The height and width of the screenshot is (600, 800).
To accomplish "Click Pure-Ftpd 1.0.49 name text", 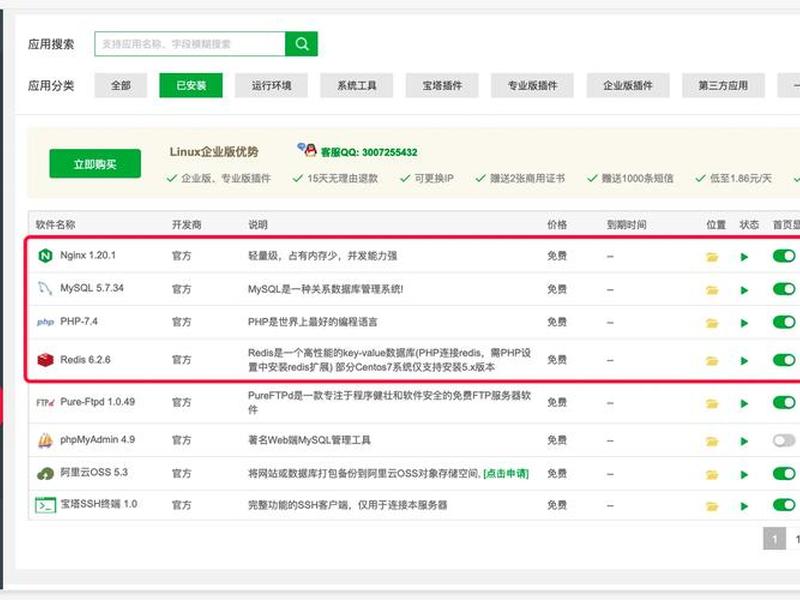I will [x=97, y=402].
